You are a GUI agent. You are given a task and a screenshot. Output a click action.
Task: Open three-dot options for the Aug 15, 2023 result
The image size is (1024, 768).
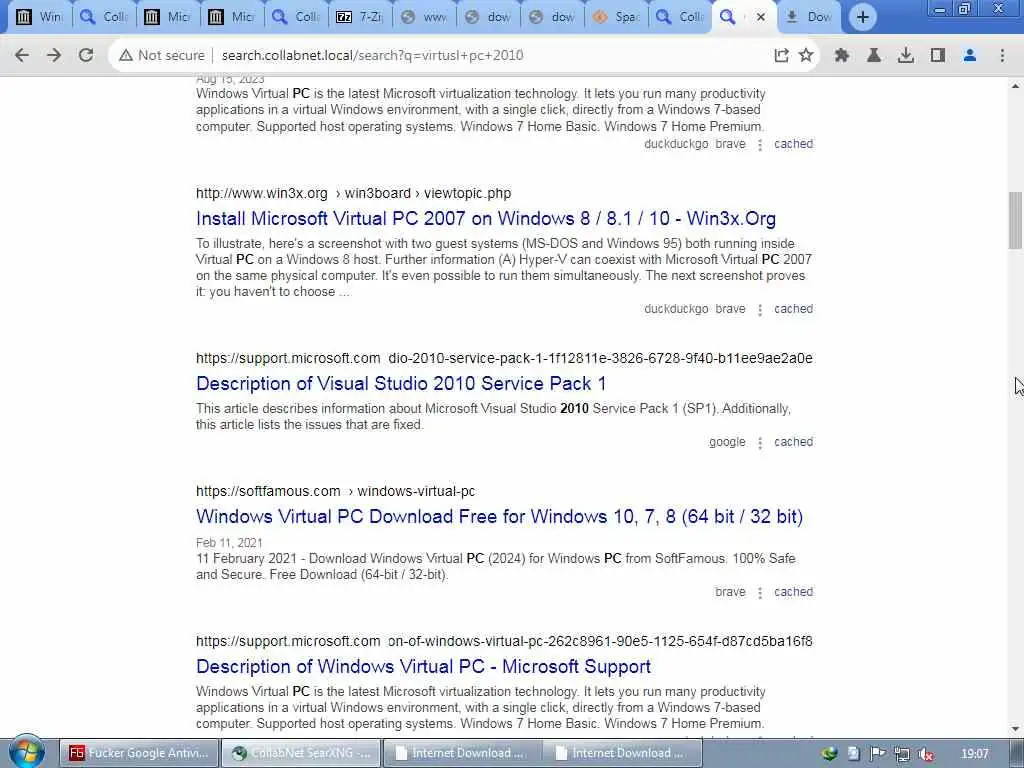pos(760,145)
